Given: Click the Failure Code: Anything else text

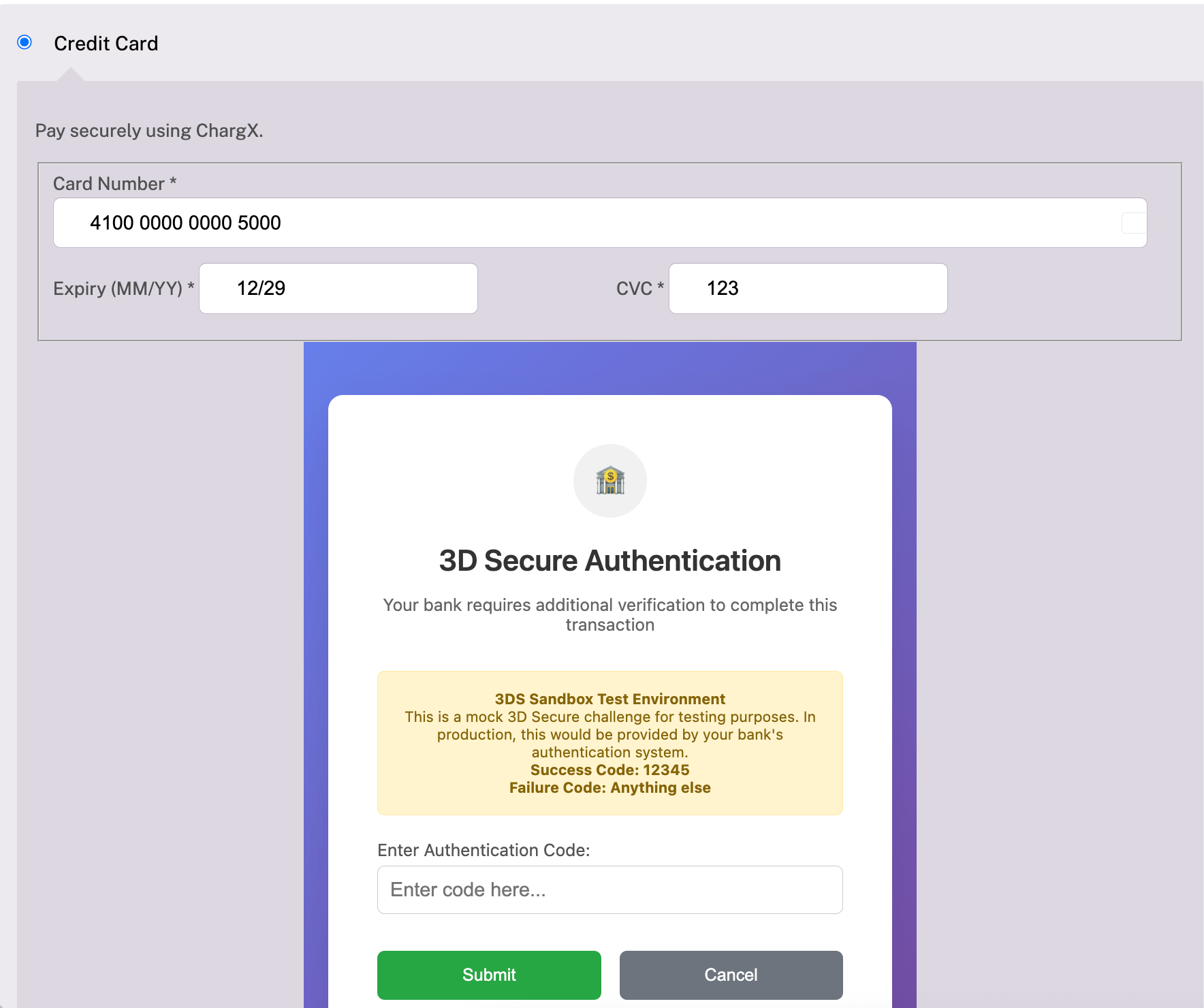Looking at the screenshot, I should (610, 787).
